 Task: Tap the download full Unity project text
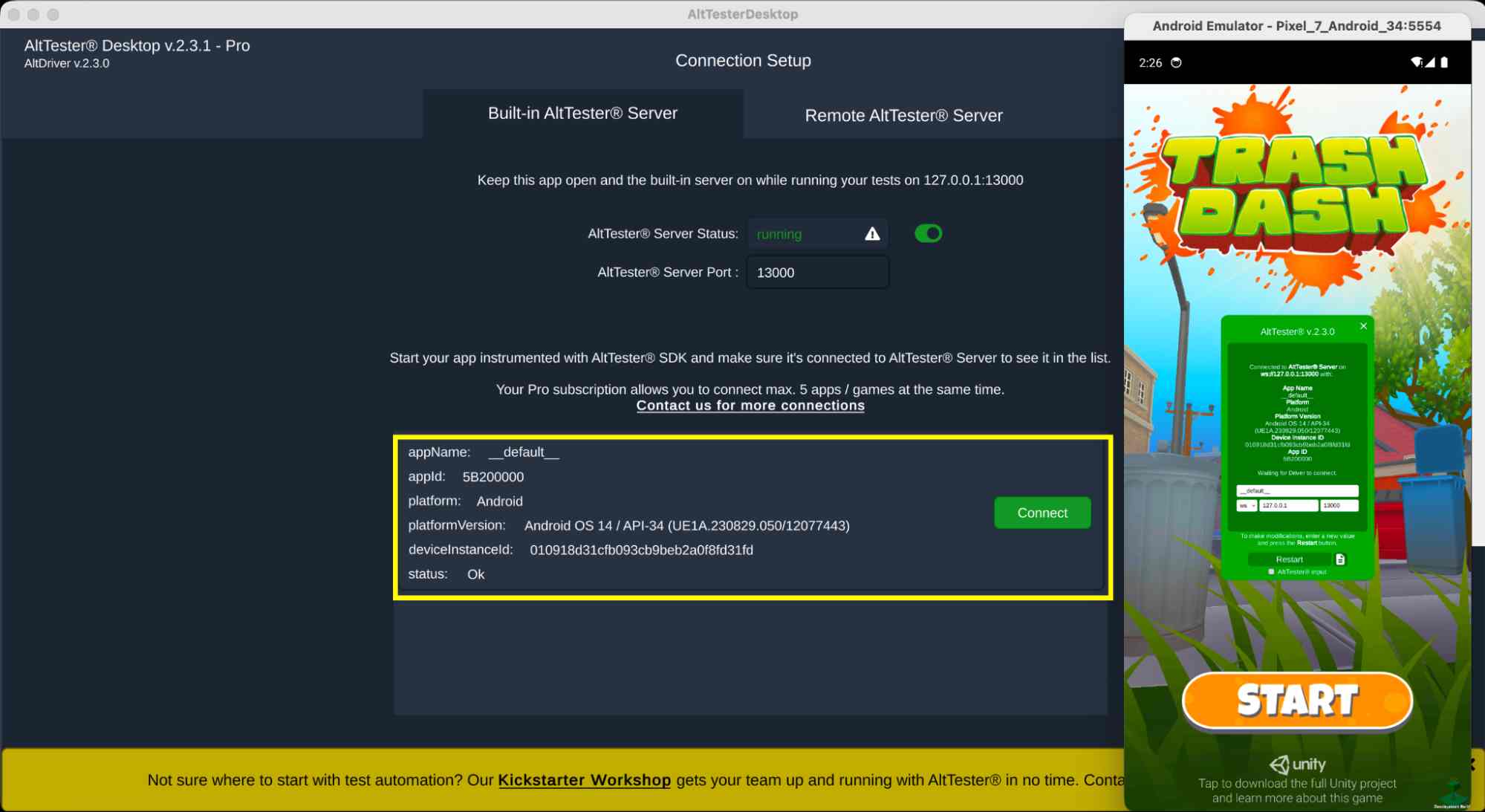1297,790
